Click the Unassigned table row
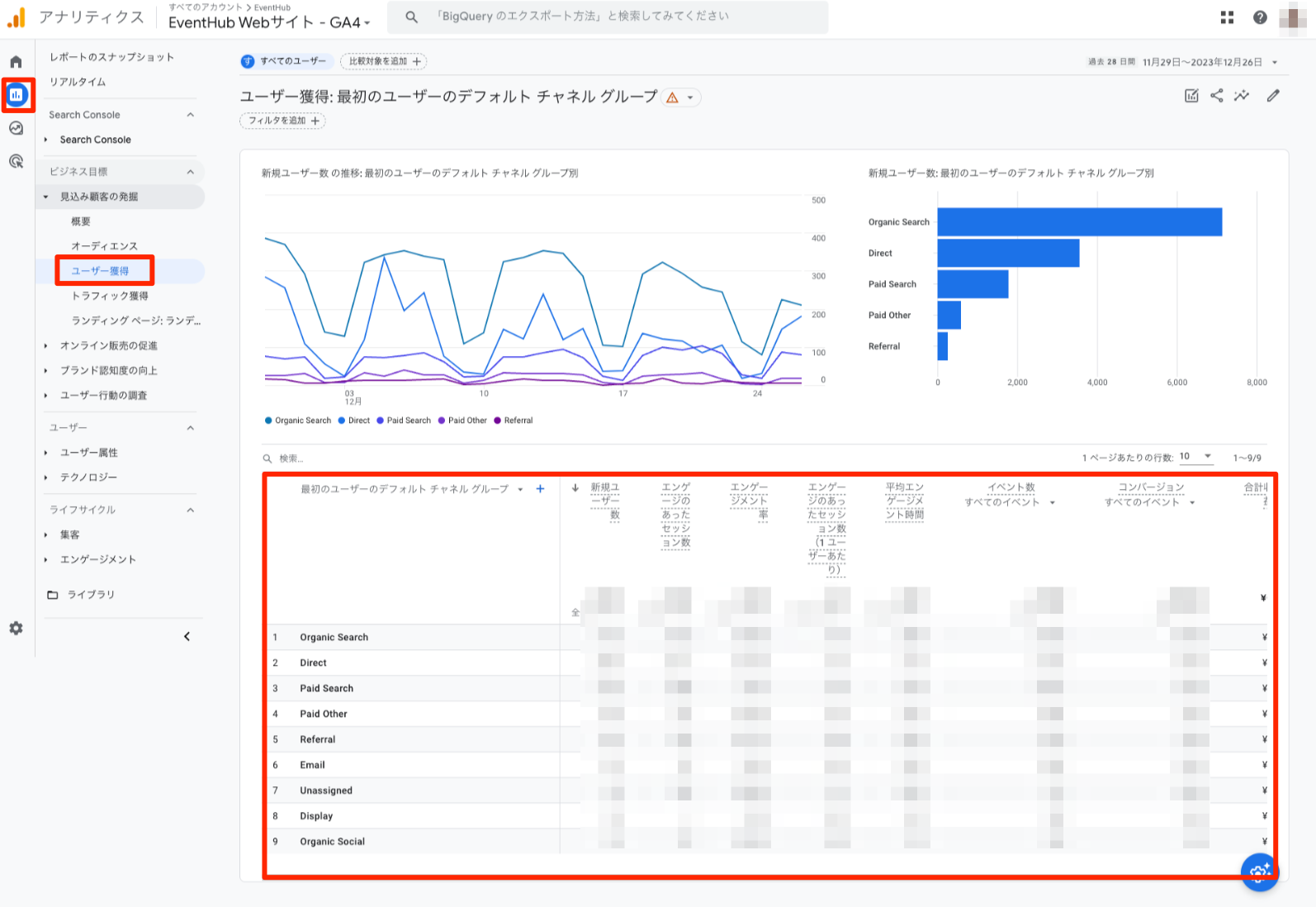The width and height of the screenshot is (1316, 907). [768, 791]
